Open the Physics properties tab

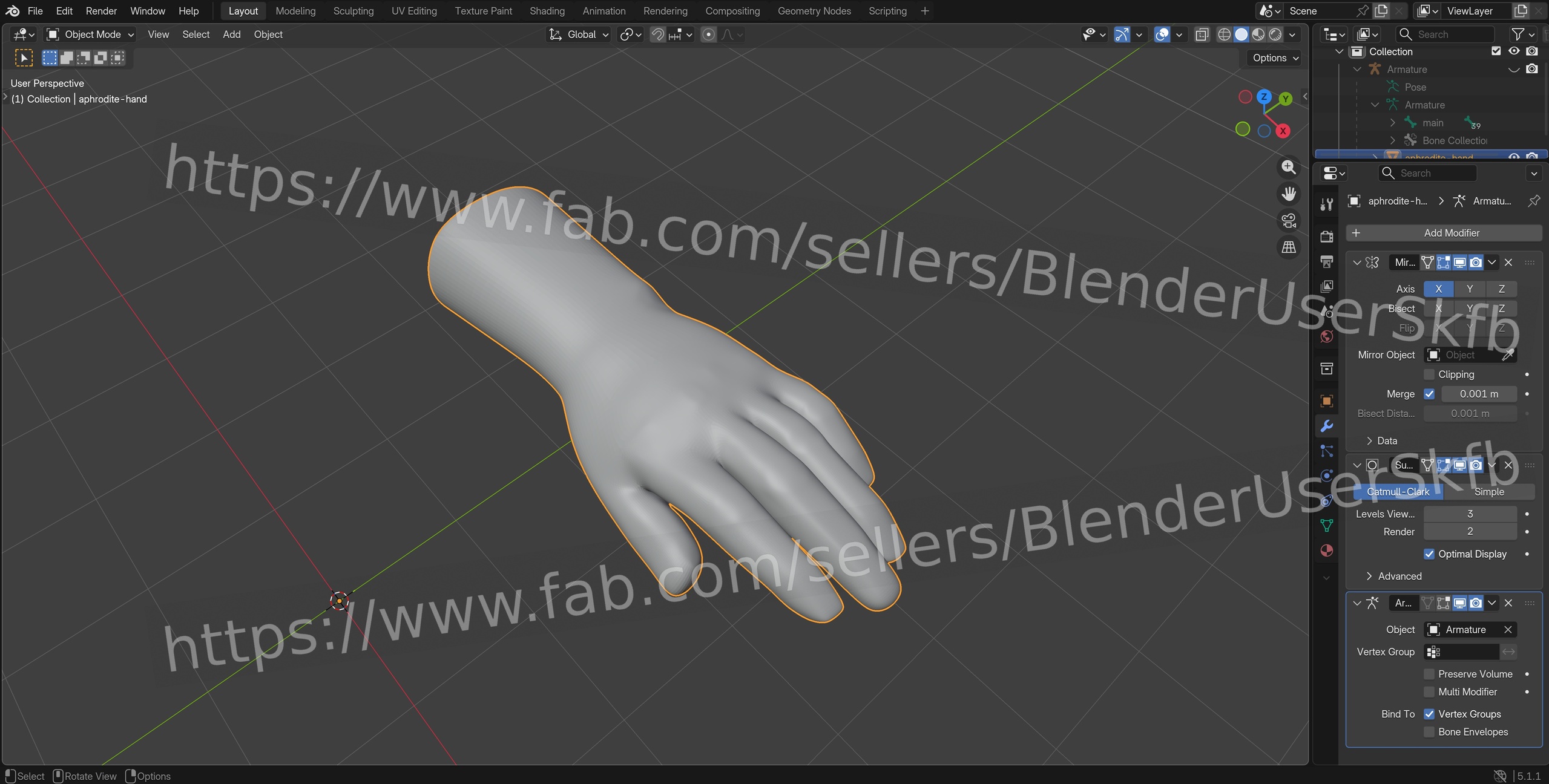(x=1327, y=475)
